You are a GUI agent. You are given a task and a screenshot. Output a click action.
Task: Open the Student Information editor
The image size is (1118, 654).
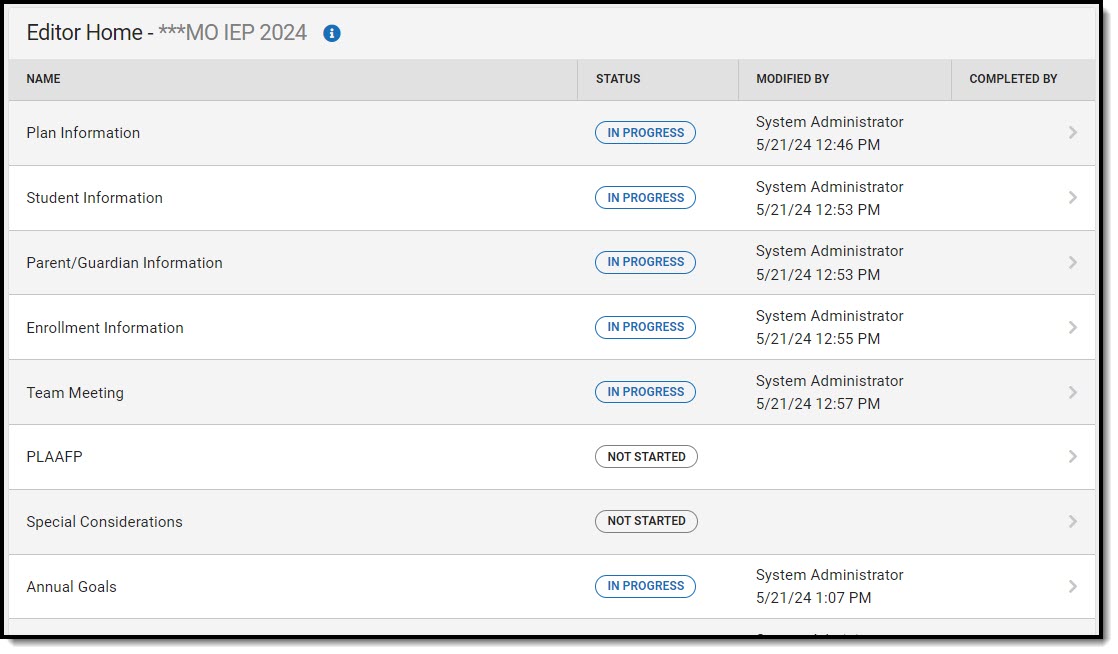(94, 198)
